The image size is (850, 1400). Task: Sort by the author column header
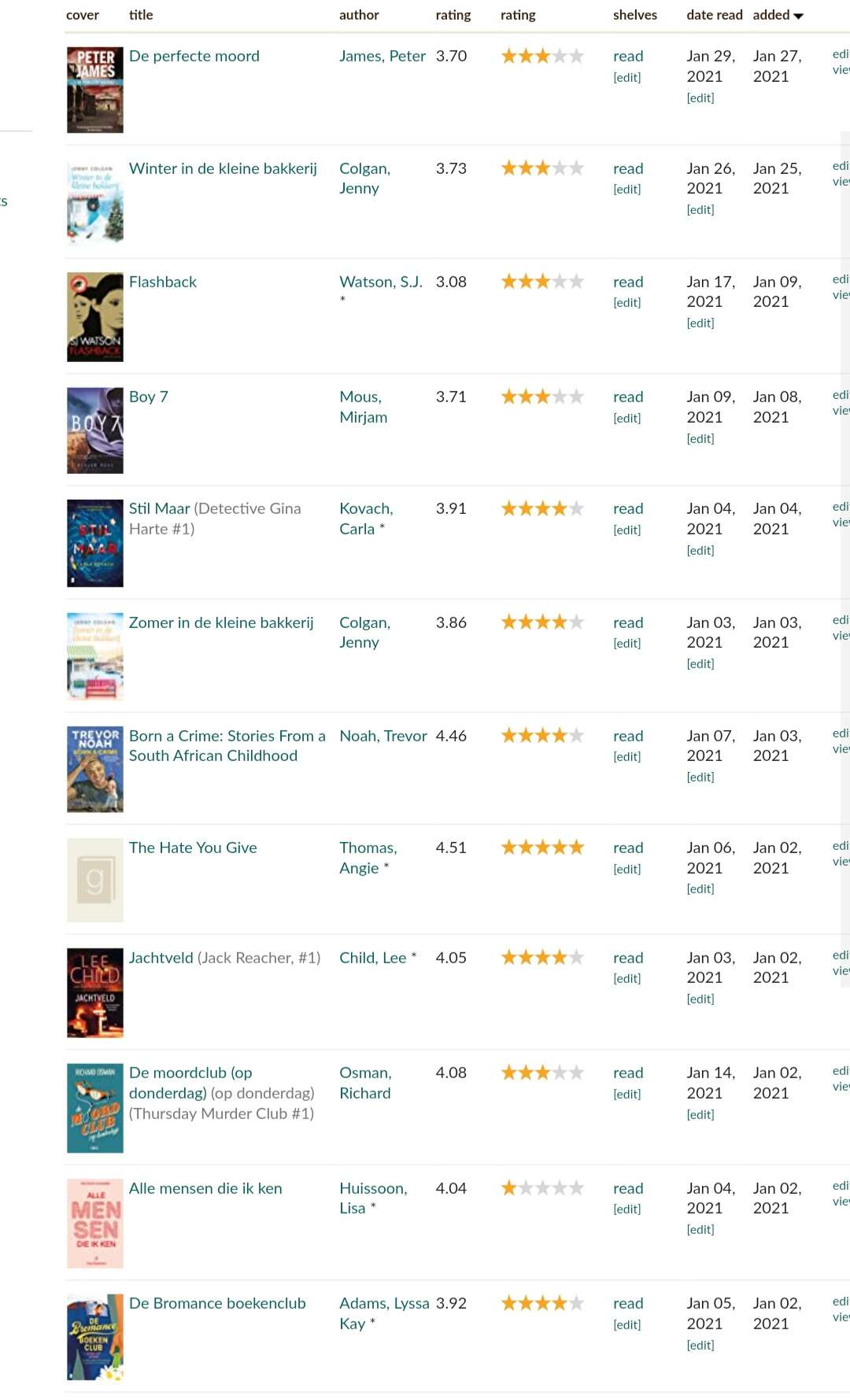click(359, 15)
